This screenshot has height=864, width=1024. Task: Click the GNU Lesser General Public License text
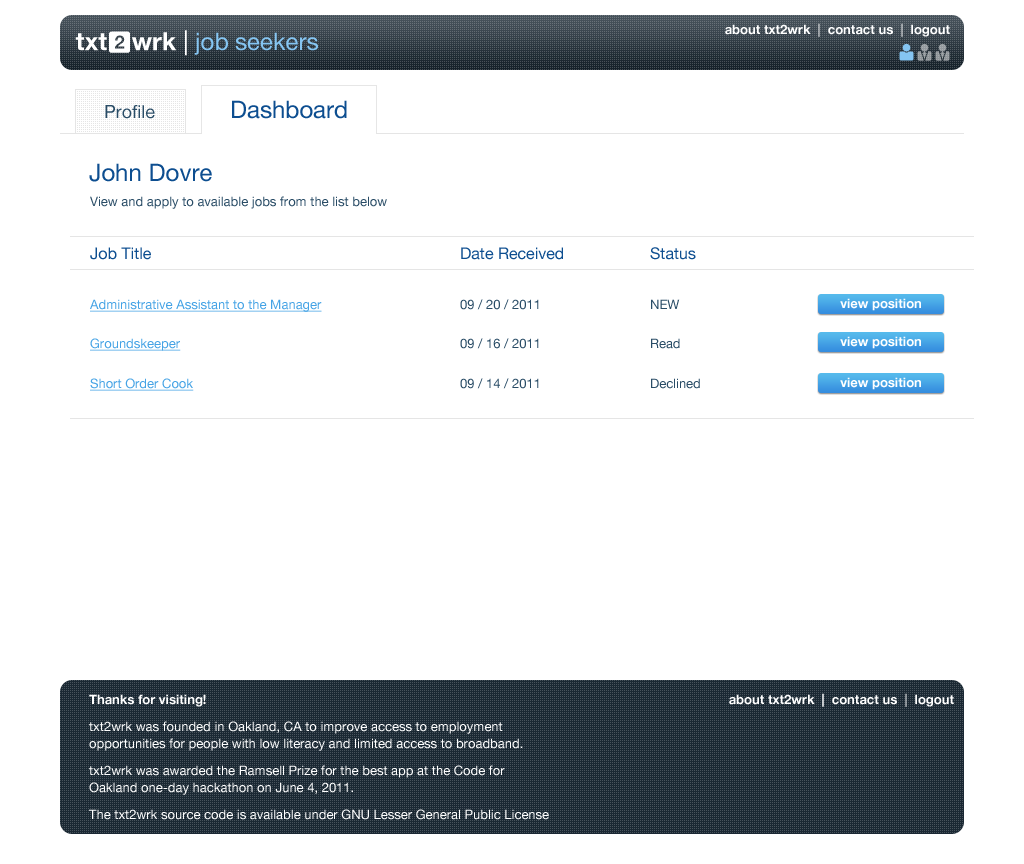[445, 815]
